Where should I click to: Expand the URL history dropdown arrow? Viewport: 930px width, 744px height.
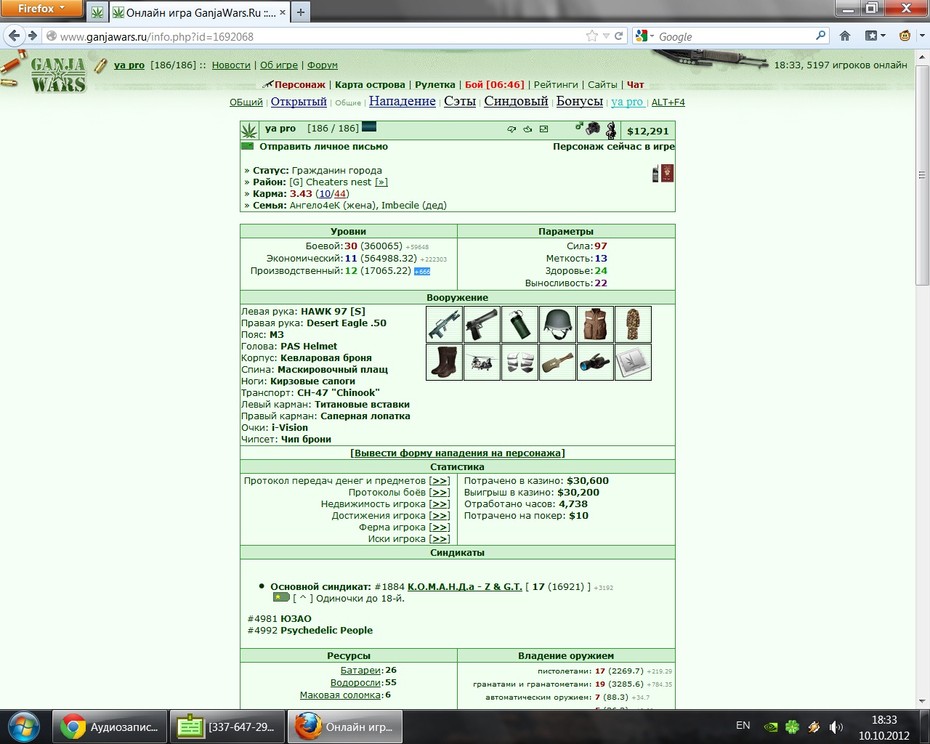[x=606, y=36]
